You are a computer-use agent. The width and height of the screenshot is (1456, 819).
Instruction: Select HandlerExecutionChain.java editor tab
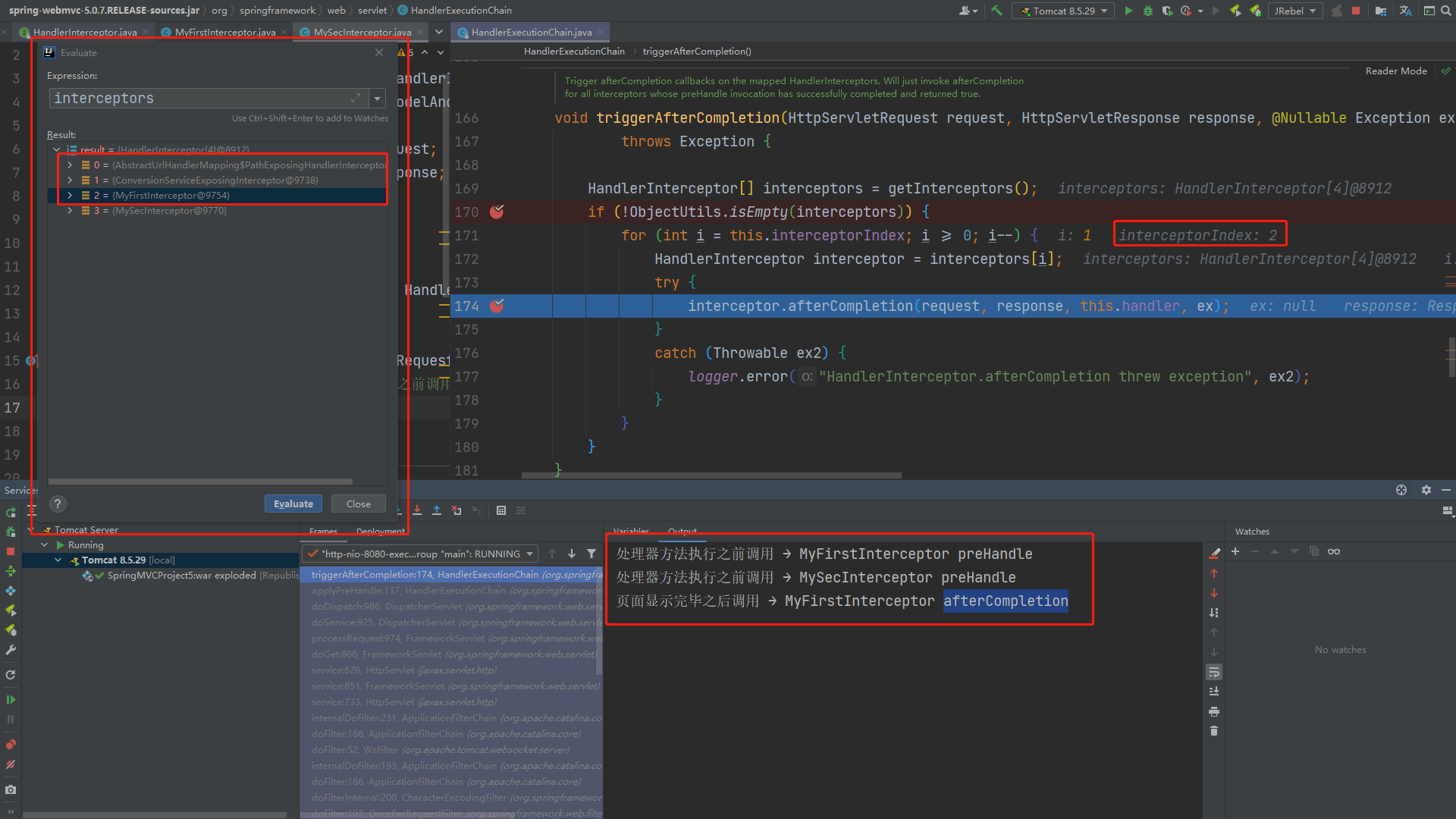pos(530,32)
